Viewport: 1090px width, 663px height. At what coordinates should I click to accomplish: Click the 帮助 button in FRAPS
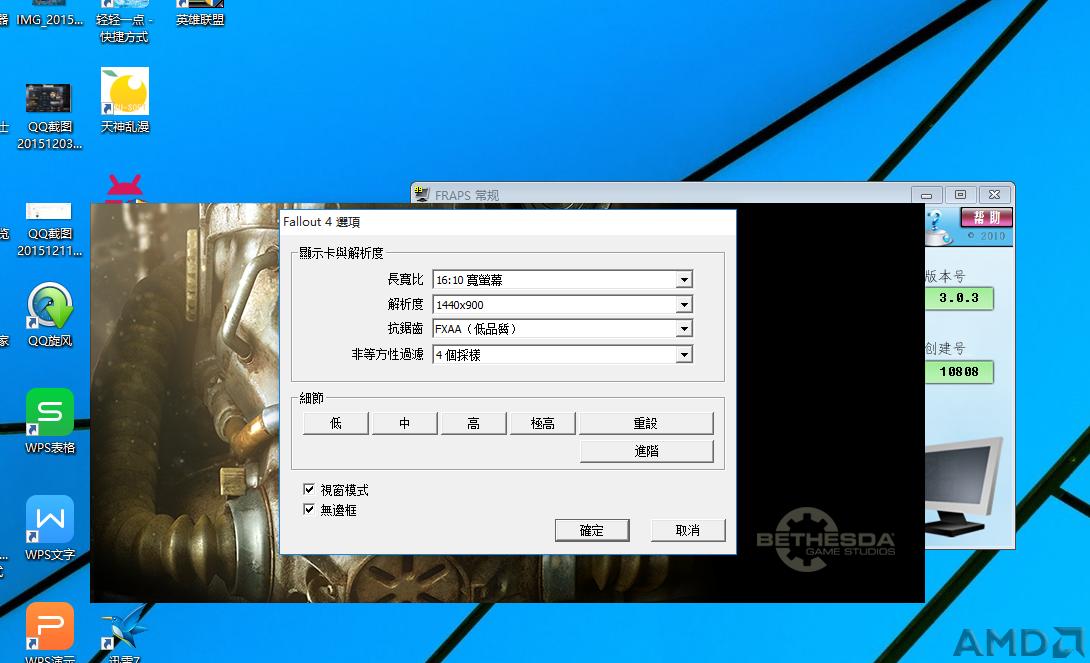pos(986,218)
